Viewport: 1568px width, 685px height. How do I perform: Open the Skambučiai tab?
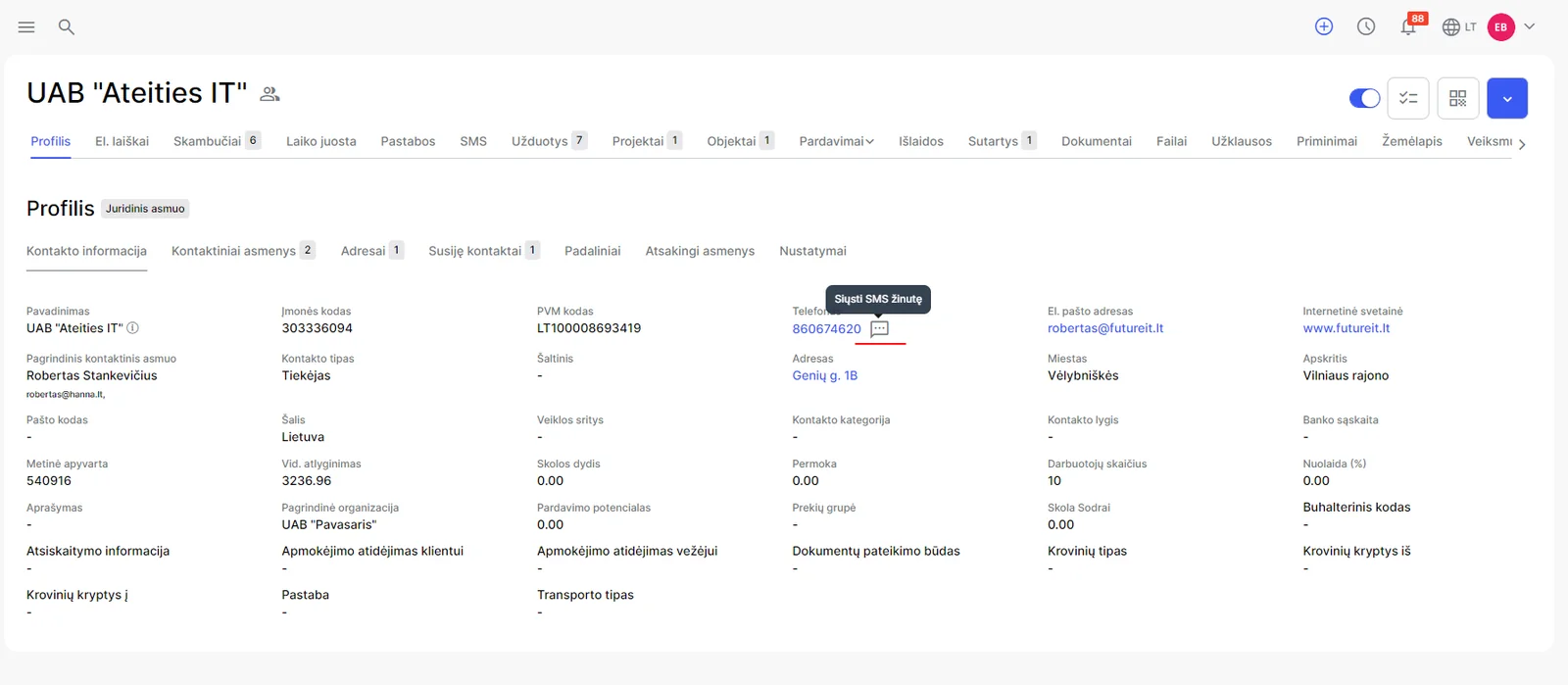pos(217,141)
